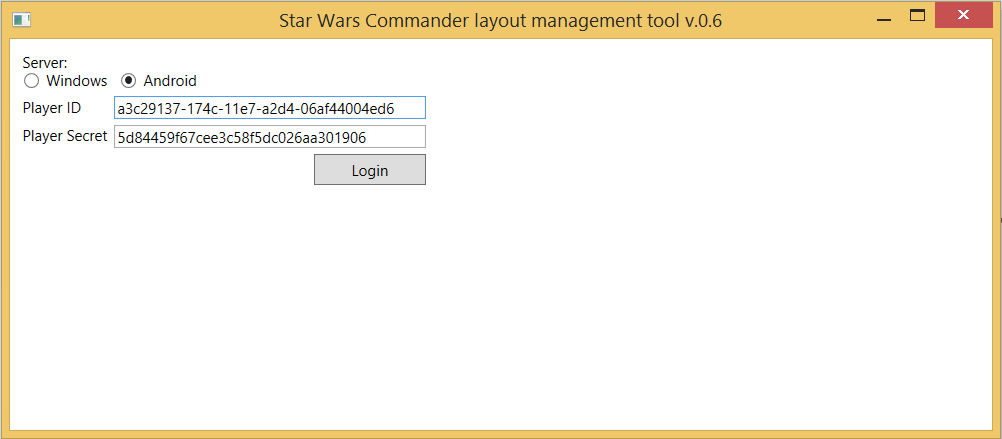
Task: Maximize the layout management tool window
Action: 917,15
